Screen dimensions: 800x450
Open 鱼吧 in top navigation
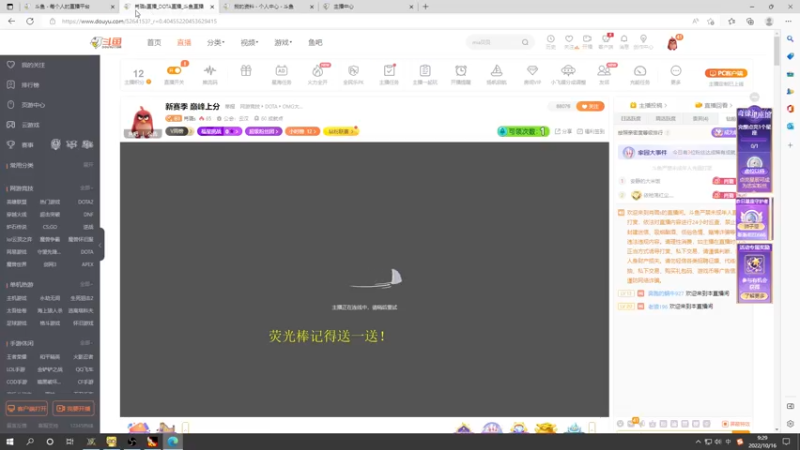click(x=315, y=42)
